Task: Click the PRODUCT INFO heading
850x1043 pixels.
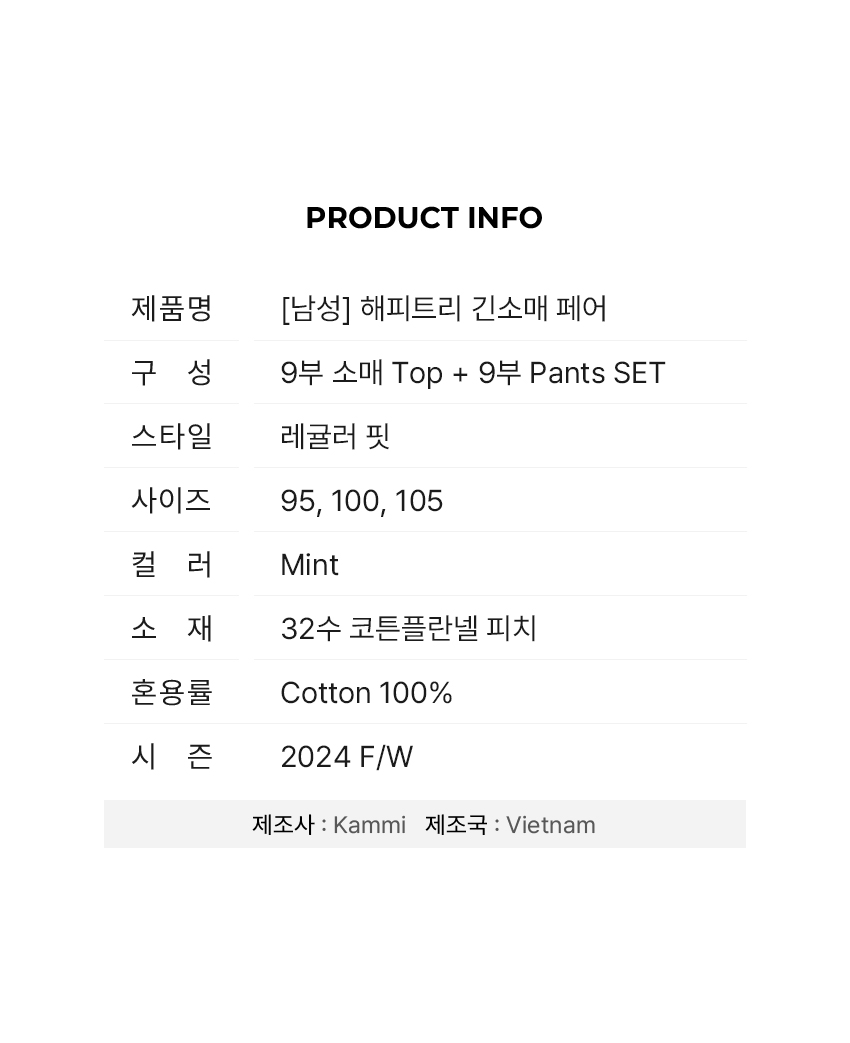Action: point(424,218)
